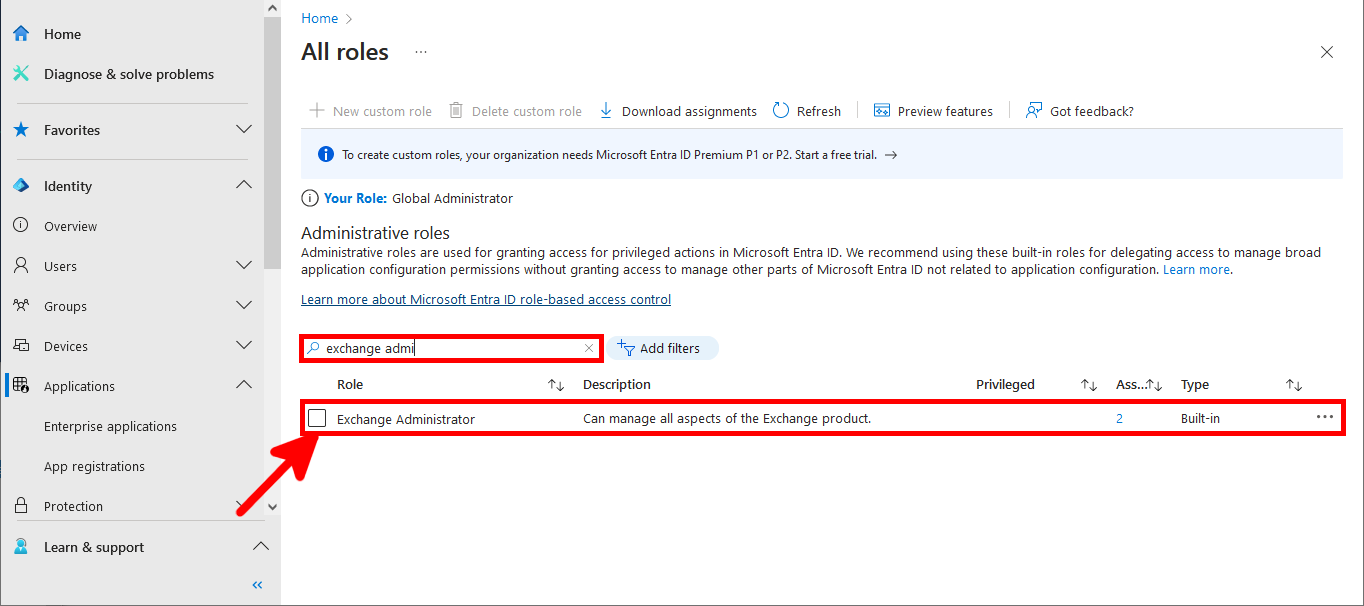Click the Groups icon in sidebar
The height and width of the screenshot is (606, 1364).
coord(20,305)
